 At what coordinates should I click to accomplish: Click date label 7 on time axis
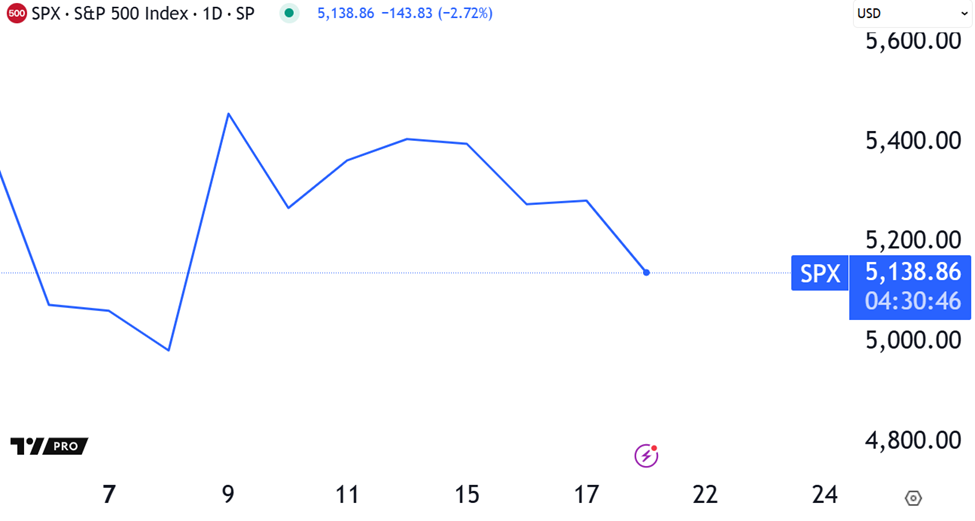pyautogui.click(x=109, y=494)
